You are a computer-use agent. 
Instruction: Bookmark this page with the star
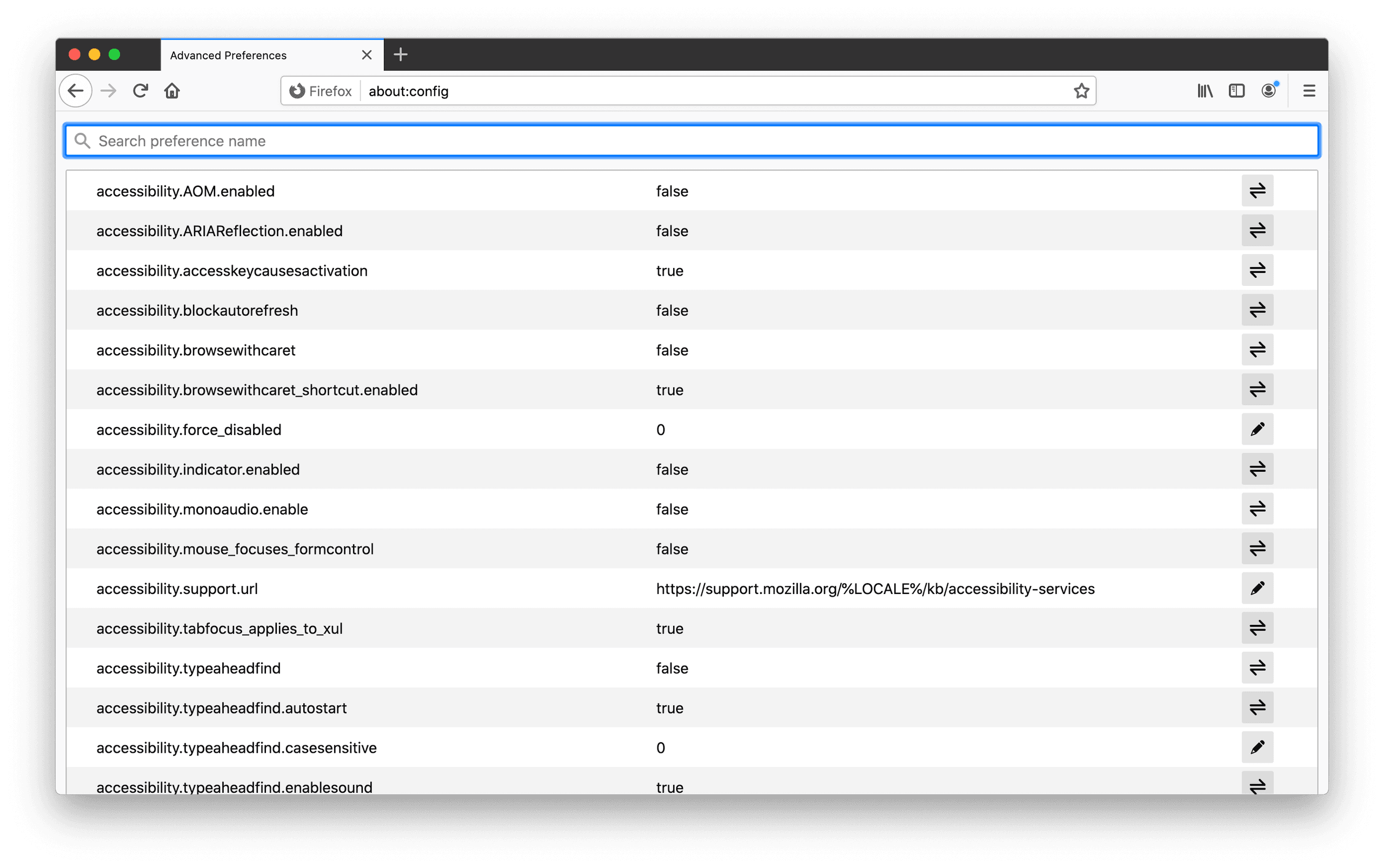click(1081, 91)
